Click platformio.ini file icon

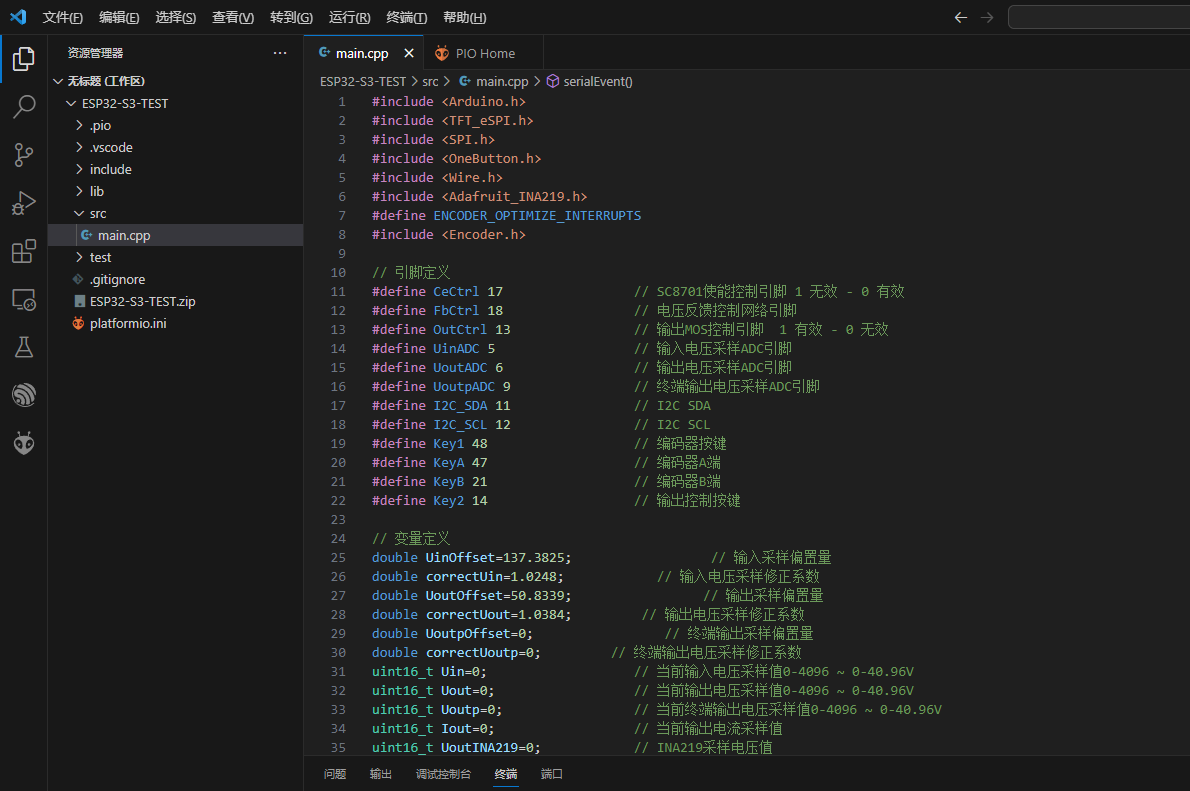tap(78, 323)
